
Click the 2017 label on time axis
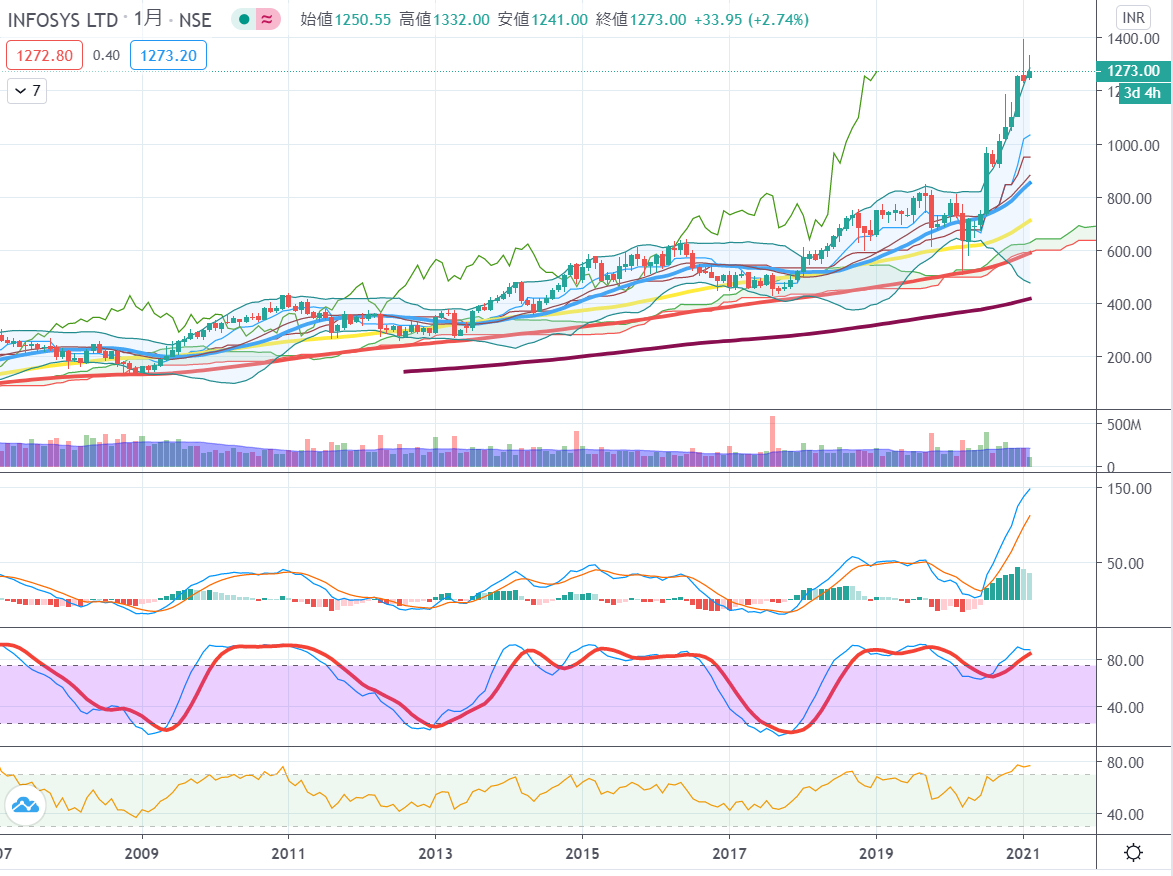tap(729, 854)
